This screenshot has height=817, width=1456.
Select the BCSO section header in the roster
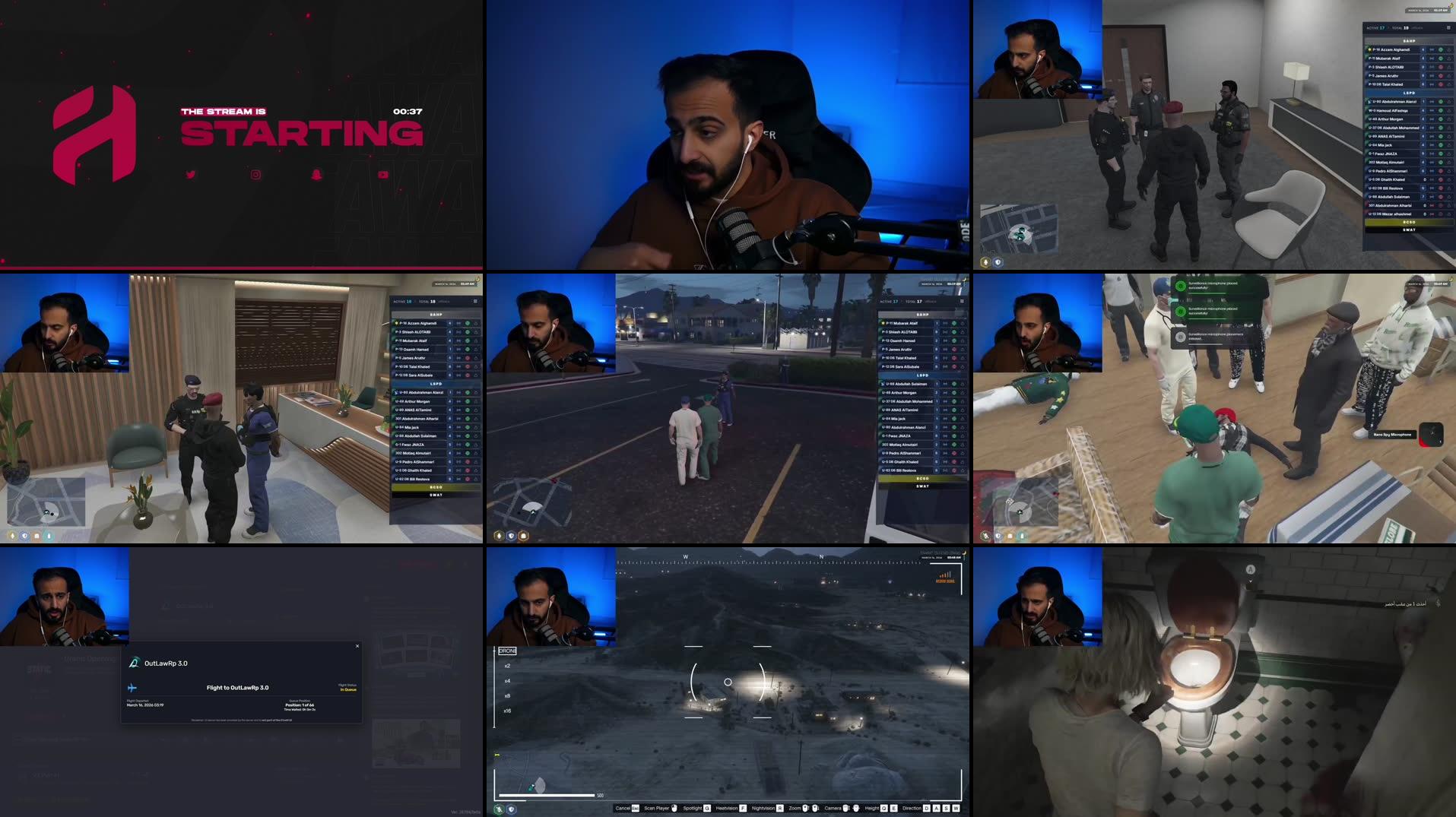pos(1411,222)
